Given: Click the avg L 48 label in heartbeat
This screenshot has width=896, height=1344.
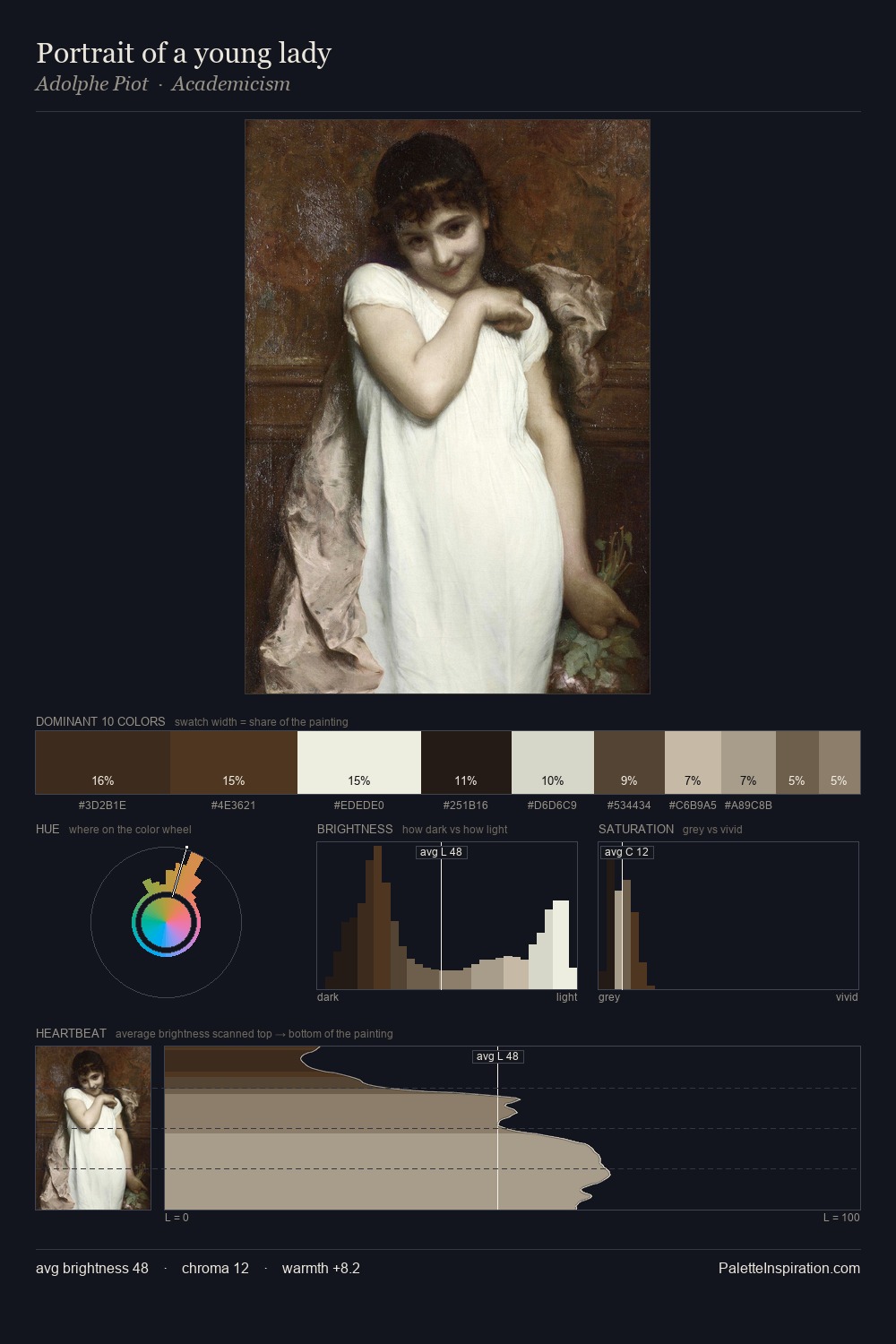Looking at the screenshot, I should point(497,1056).
